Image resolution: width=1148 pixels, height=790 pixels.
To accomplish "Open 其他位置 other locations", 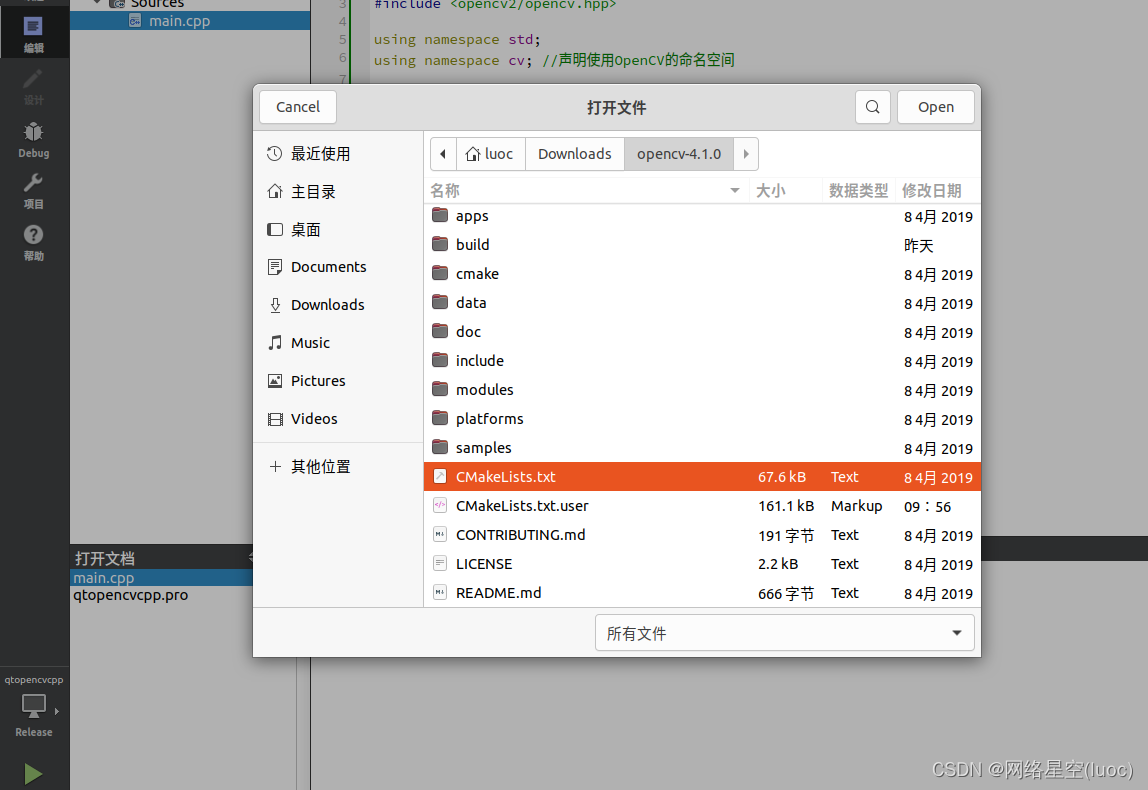I will (338, 467).
